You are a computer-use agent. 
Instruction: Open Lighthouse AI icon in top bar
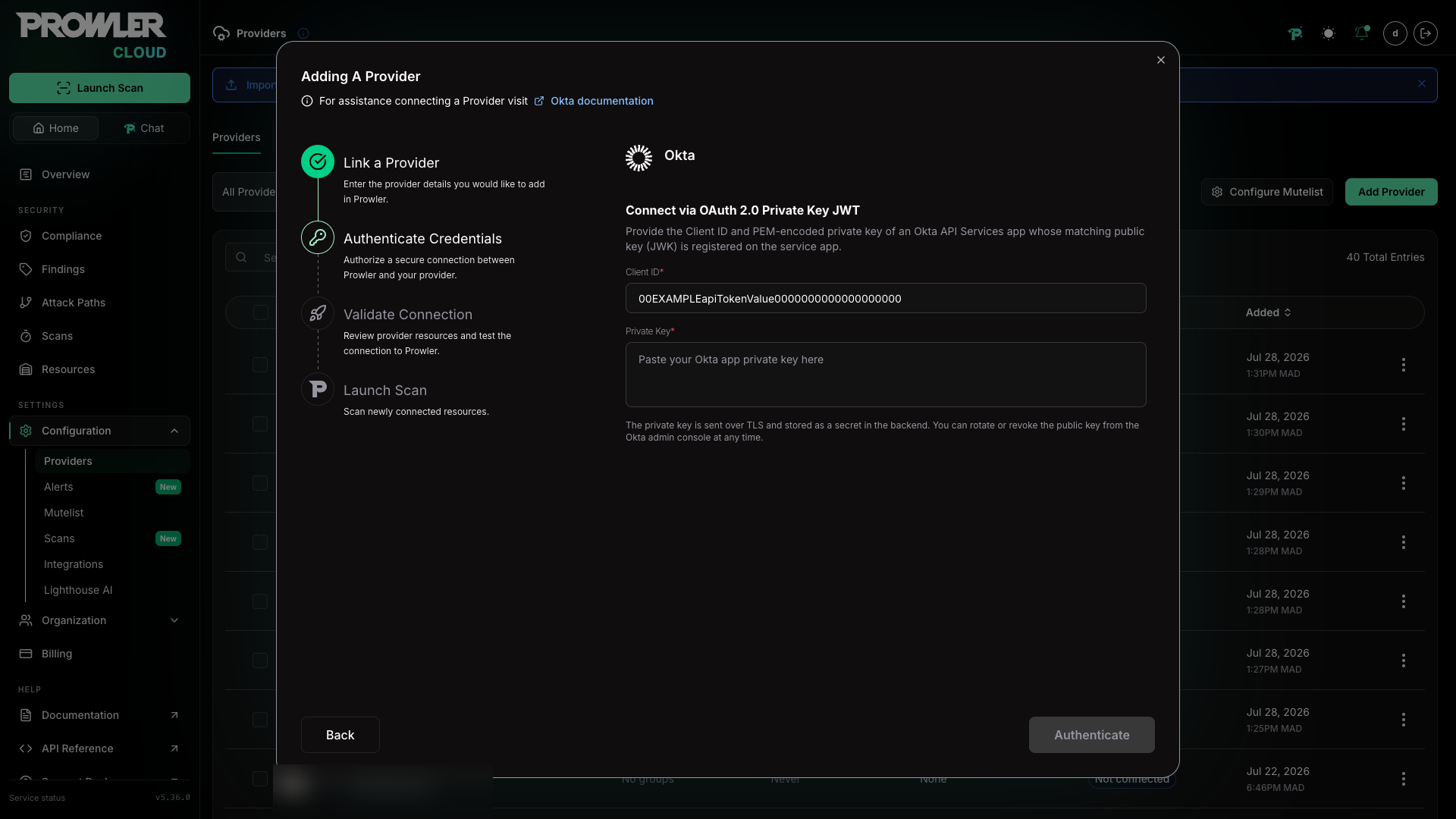point(1295,33)
